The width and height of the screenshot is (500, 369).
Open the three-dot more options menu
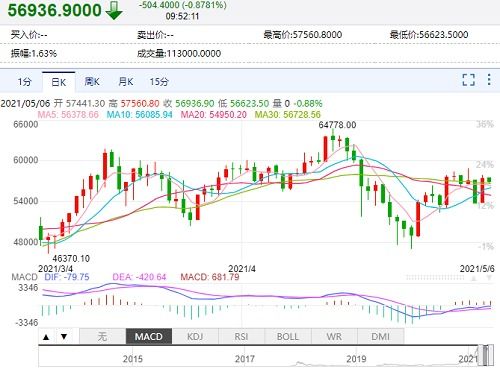click(x=489, y=80)
